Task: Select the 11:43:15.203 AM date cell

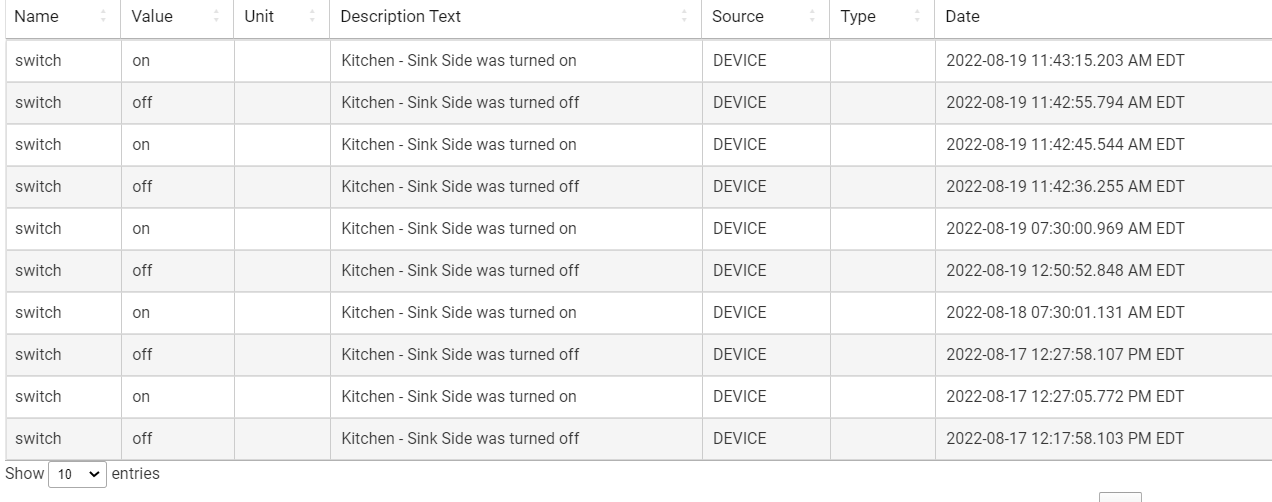Action: tap(1065, 60)
